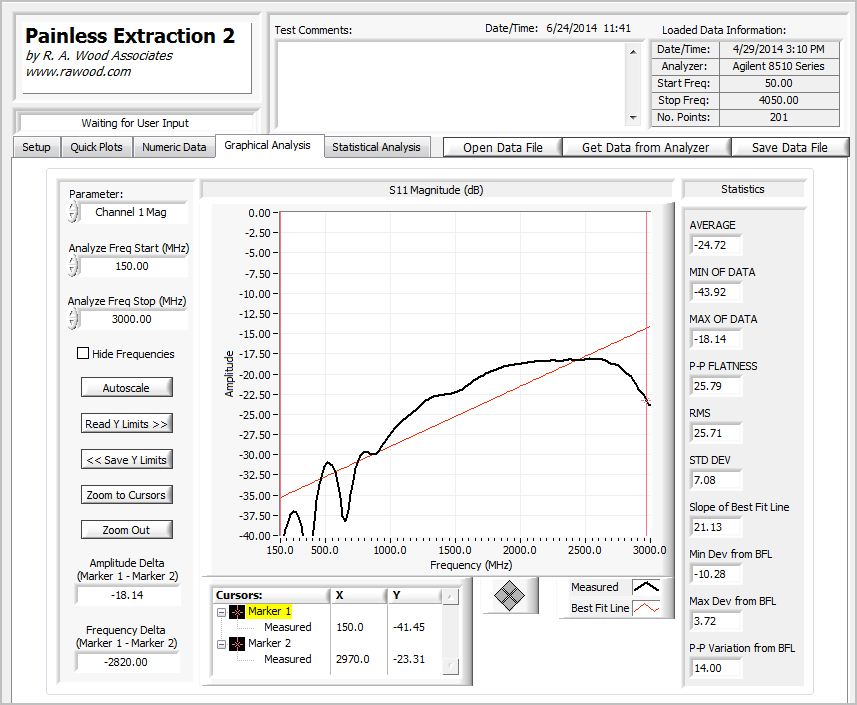The height and width of the screenshot is (705, 857).
Task: Click the No. Points value 201
Action: 779,117
